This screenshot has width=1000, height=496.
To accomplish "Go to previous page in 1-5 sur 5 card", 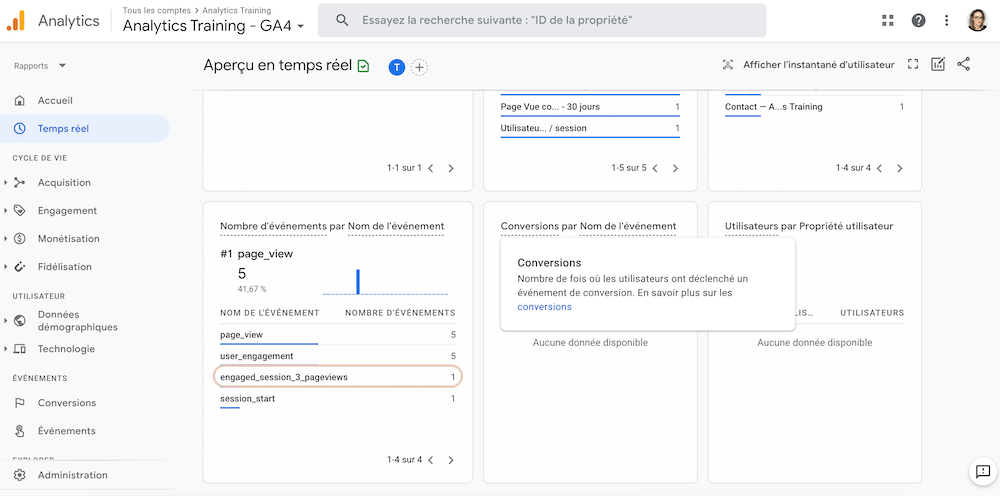I will (655, 168).
